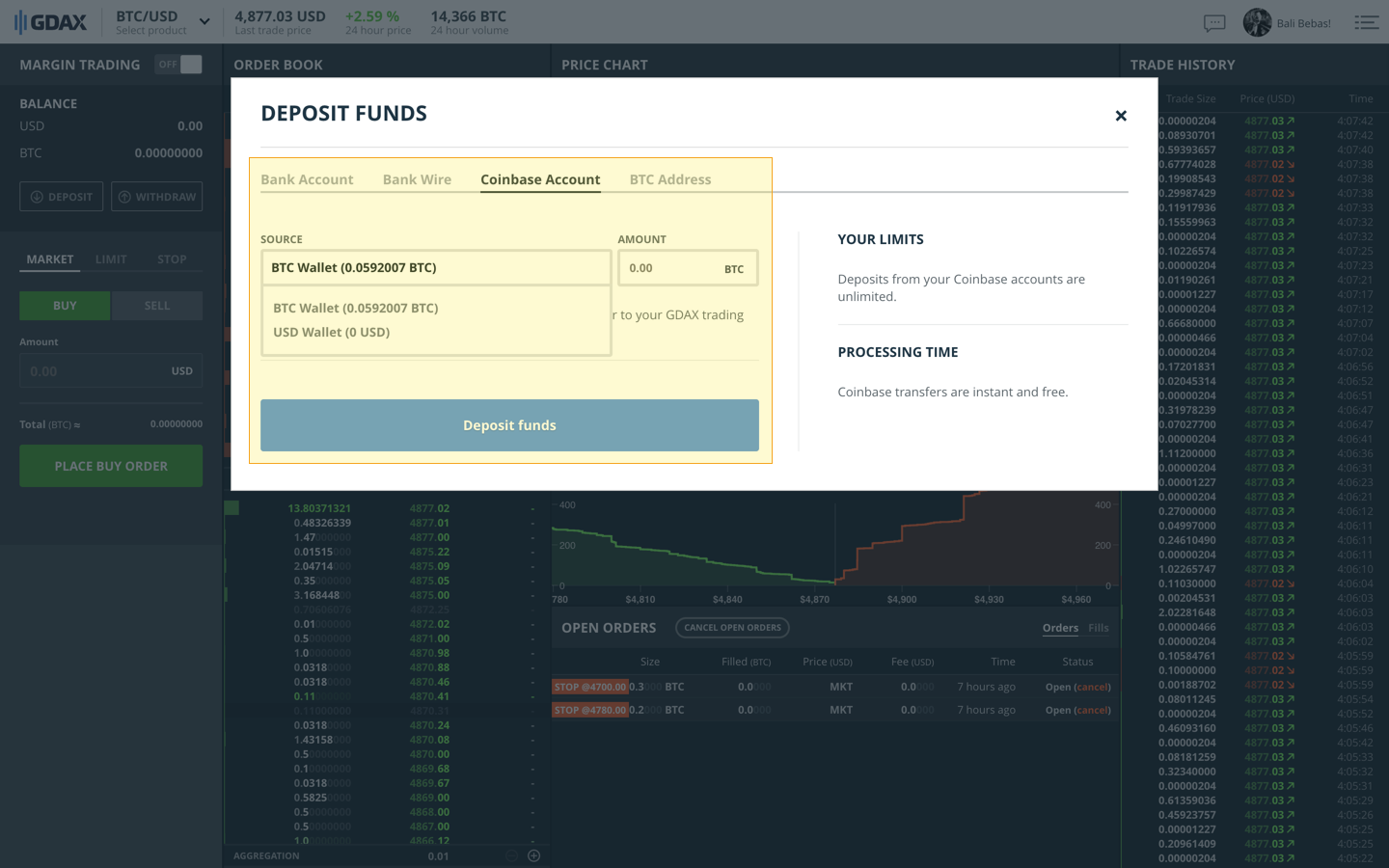The height and width of the screenshot is (868, 1389).
Task: Click trade size 0.08930701 in history
Action: [1186, 135]
